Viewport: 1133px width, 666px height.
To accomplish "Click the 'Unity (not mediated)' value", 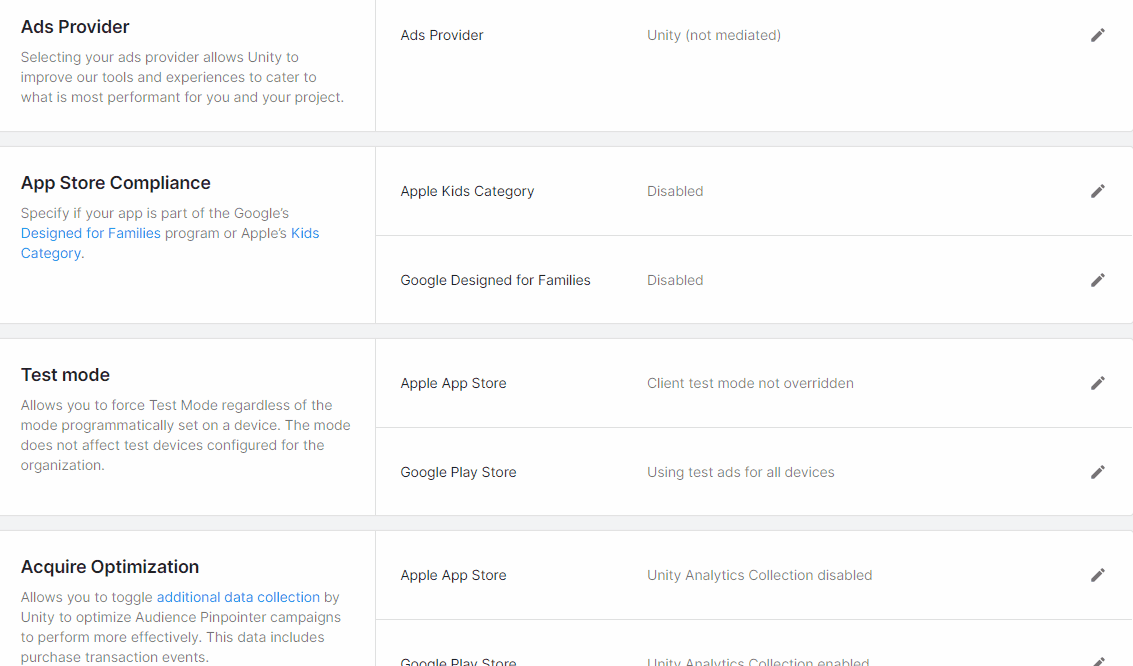I will [x=713, y=35].
